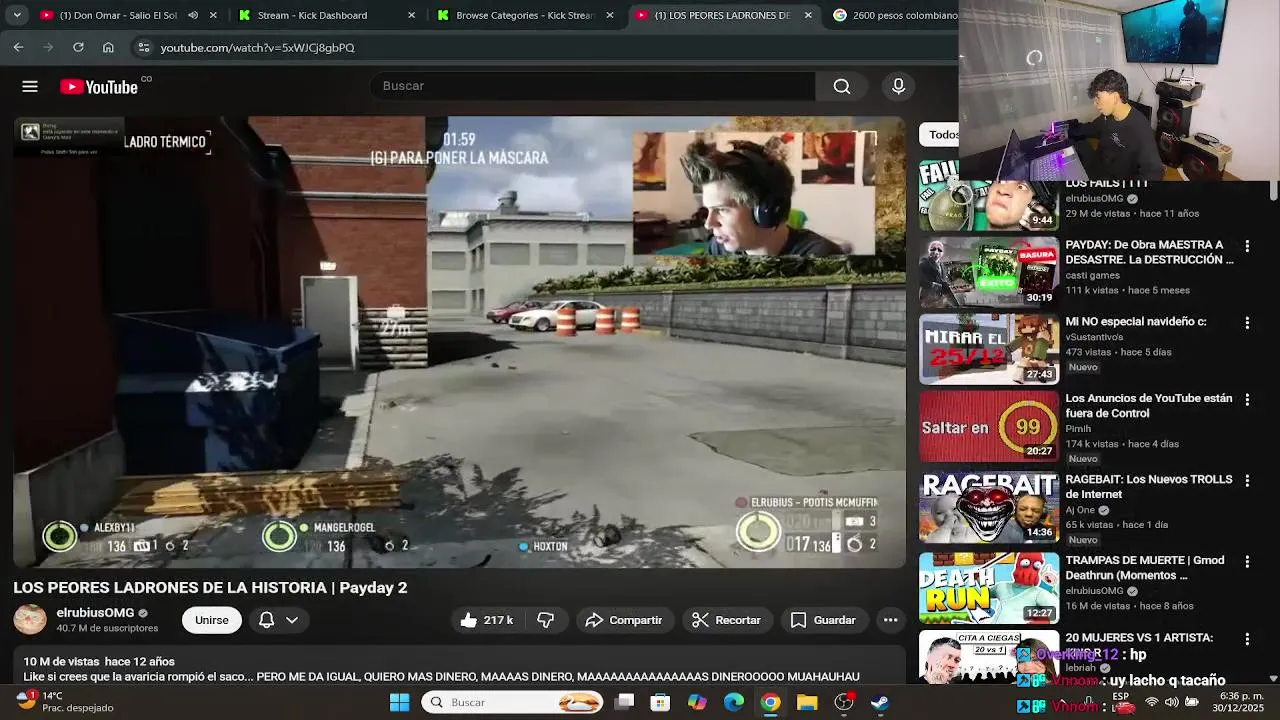Open the YouTube hamburger guide menu
This screenshot has width=1280, height=720.
(x=30, y=87)
